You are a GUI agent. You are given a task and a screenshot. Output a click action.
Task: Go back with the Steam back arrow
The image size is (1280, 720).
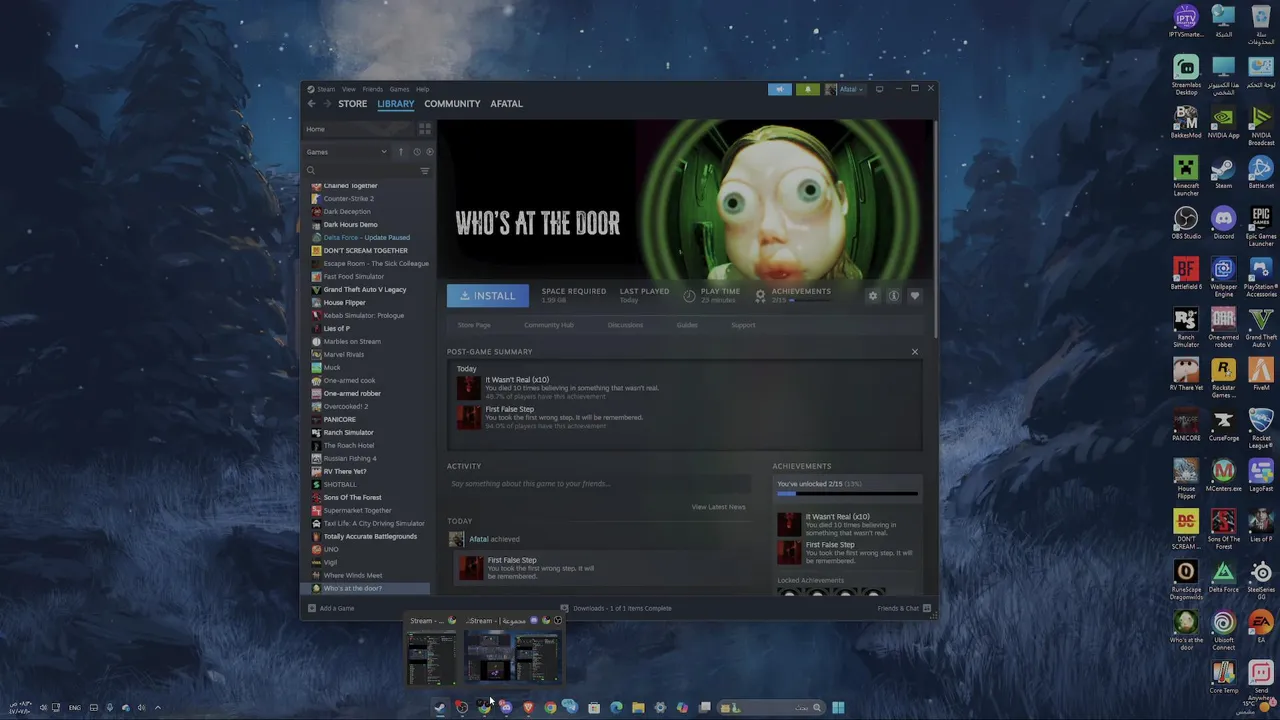pos(311,104)
